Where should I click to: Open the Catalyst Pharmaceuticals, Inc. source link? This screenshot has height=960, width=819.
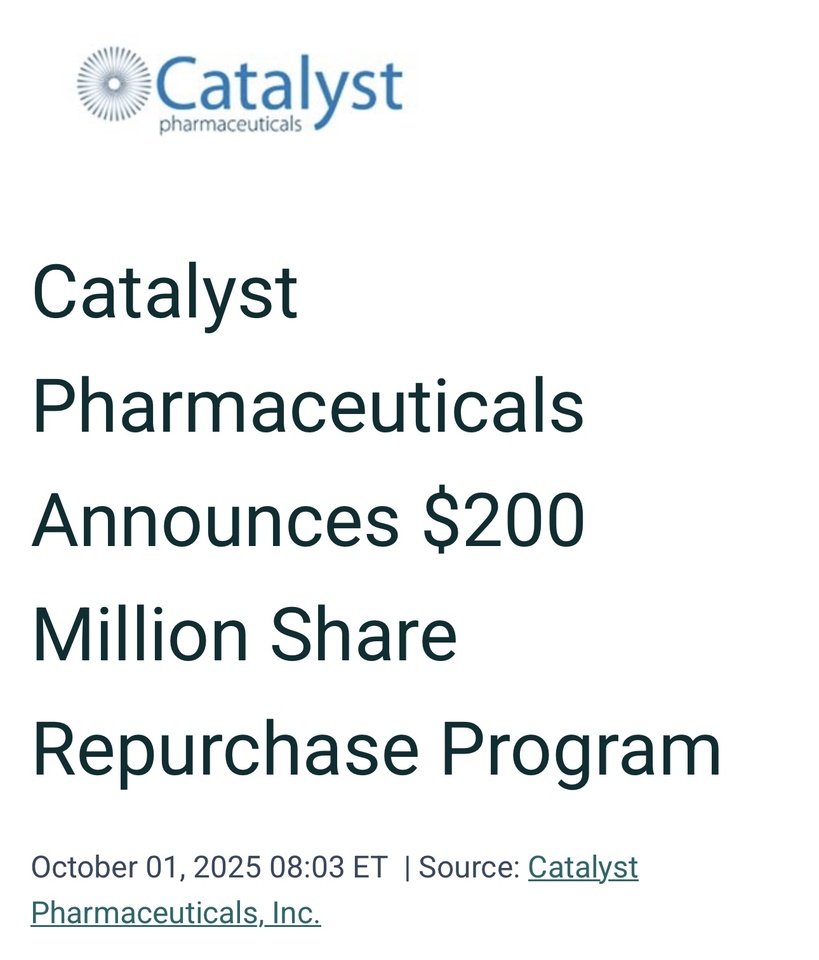click(x=582, y=867)
